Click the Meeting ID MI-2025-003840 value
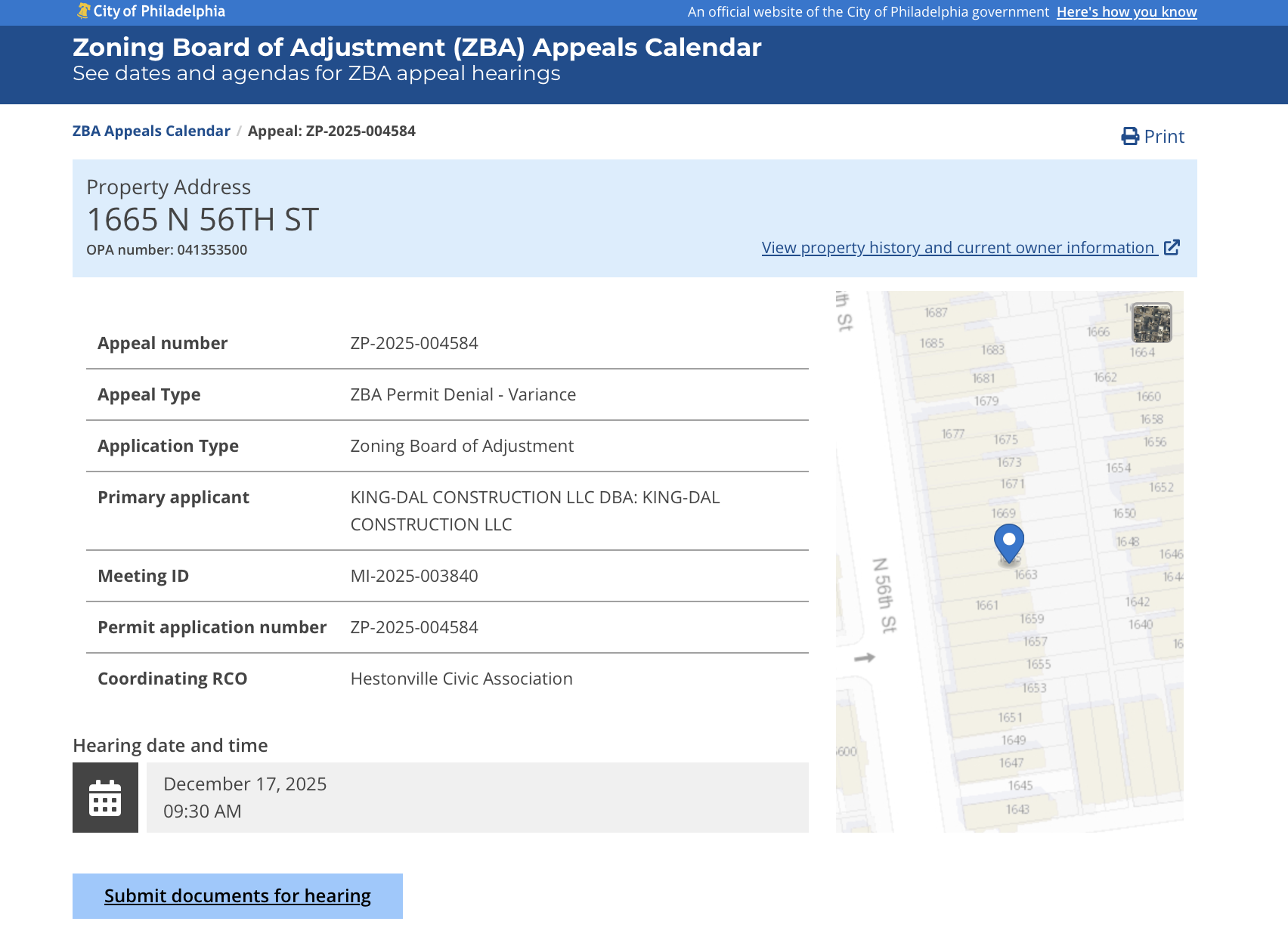 click(x=413, y=575)
